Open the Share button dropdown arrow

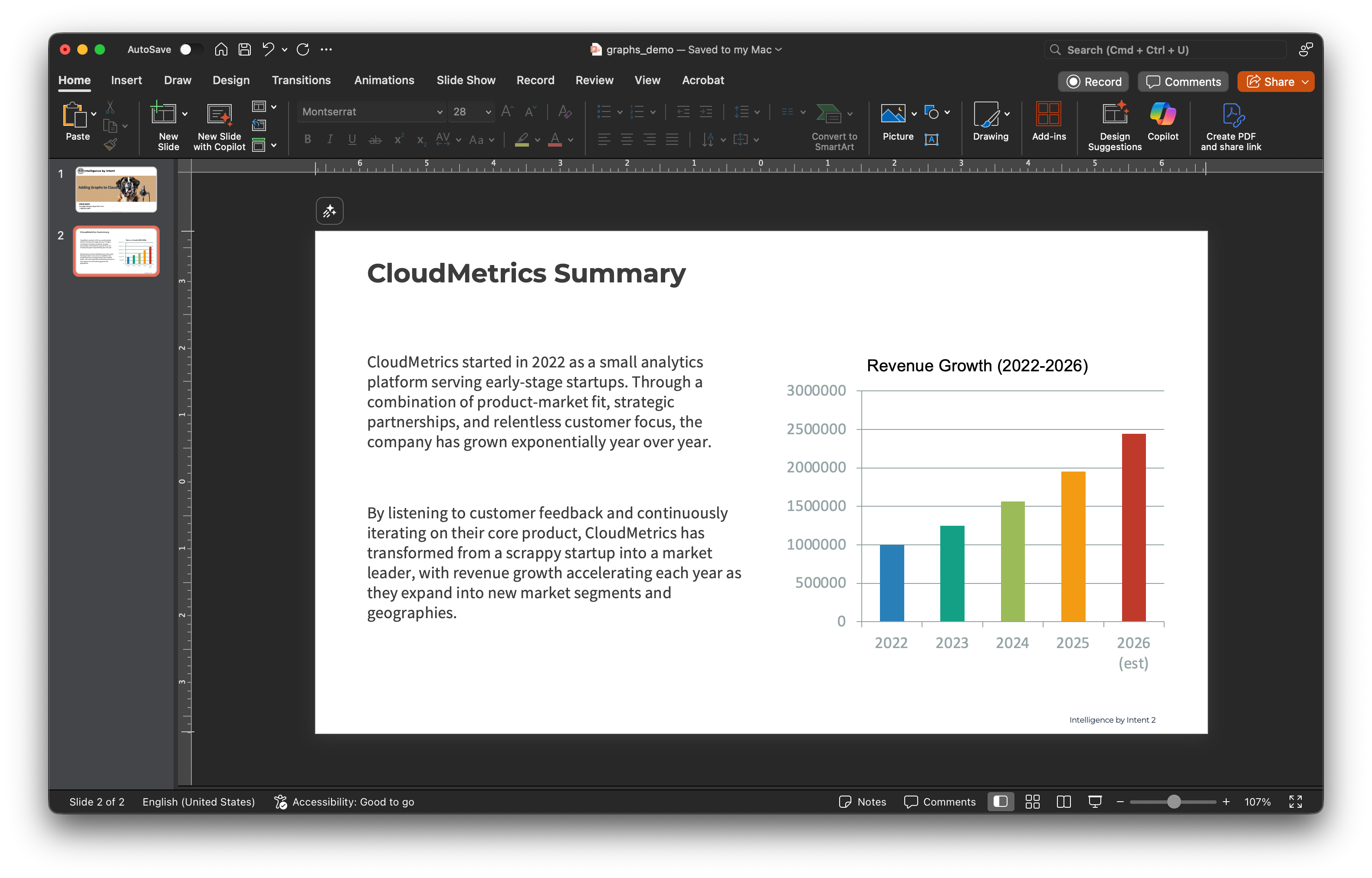1305,82
